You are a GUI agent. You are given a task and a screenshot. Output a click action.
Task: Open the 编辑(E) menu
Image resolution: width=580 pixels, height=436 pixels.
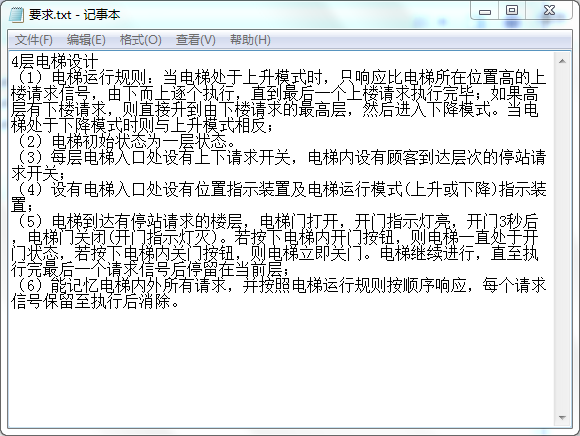pos(86,40)
